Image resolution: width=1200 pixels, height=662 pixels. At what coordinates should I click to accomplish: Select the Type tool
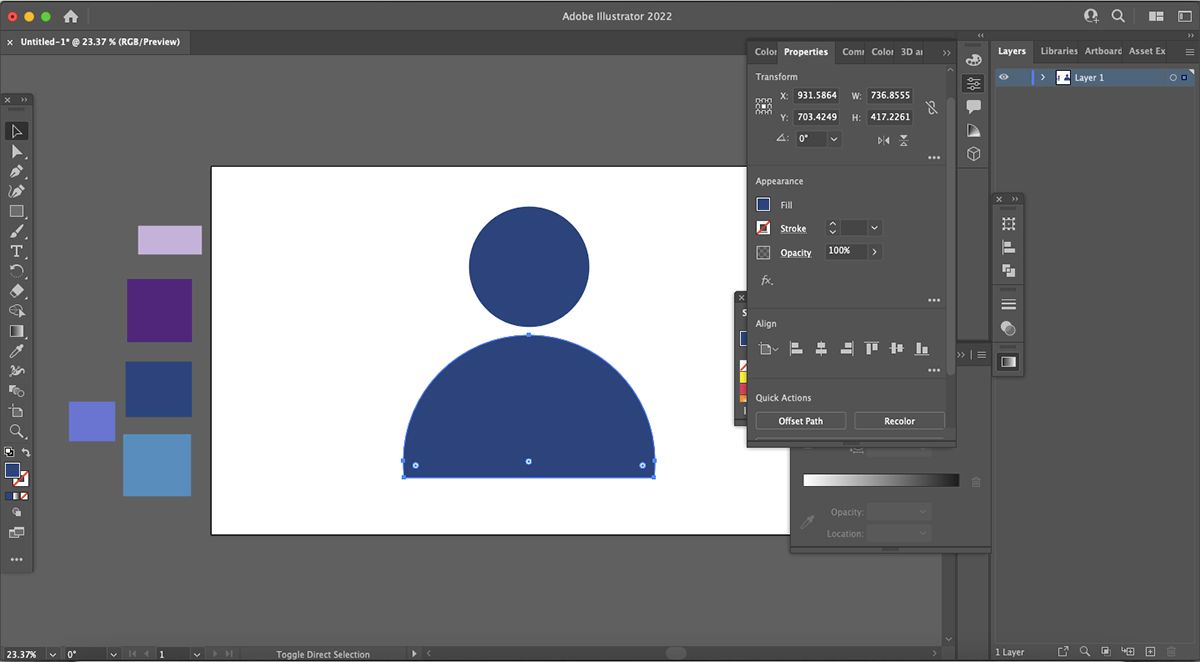coord(17,251)
